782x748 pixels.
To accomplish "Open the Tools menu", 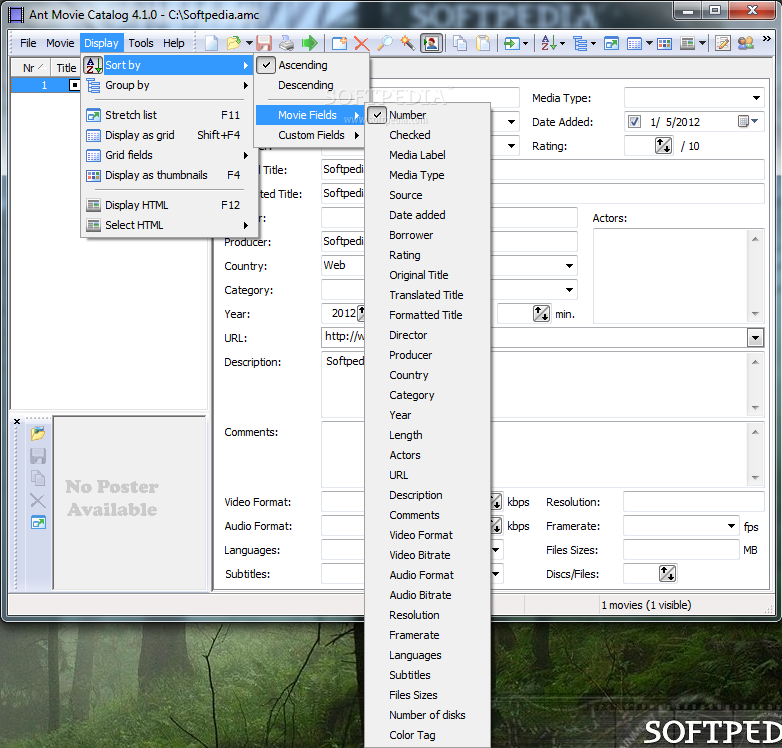I will [x=141, y=43].
